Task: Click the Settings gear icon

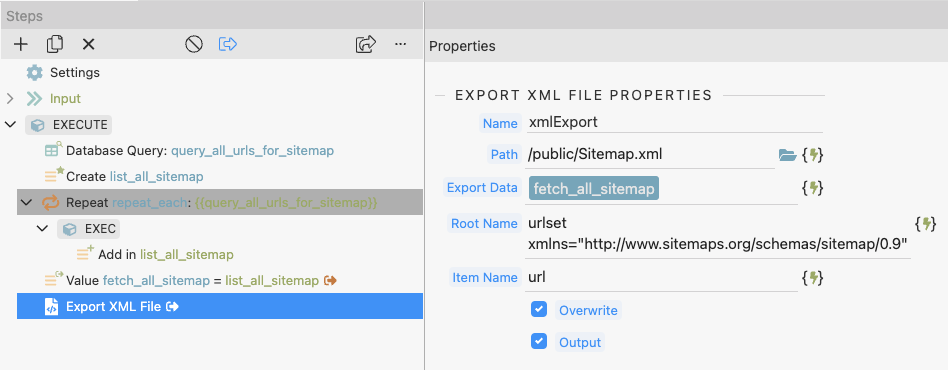Action: click(x=35, y=73)
